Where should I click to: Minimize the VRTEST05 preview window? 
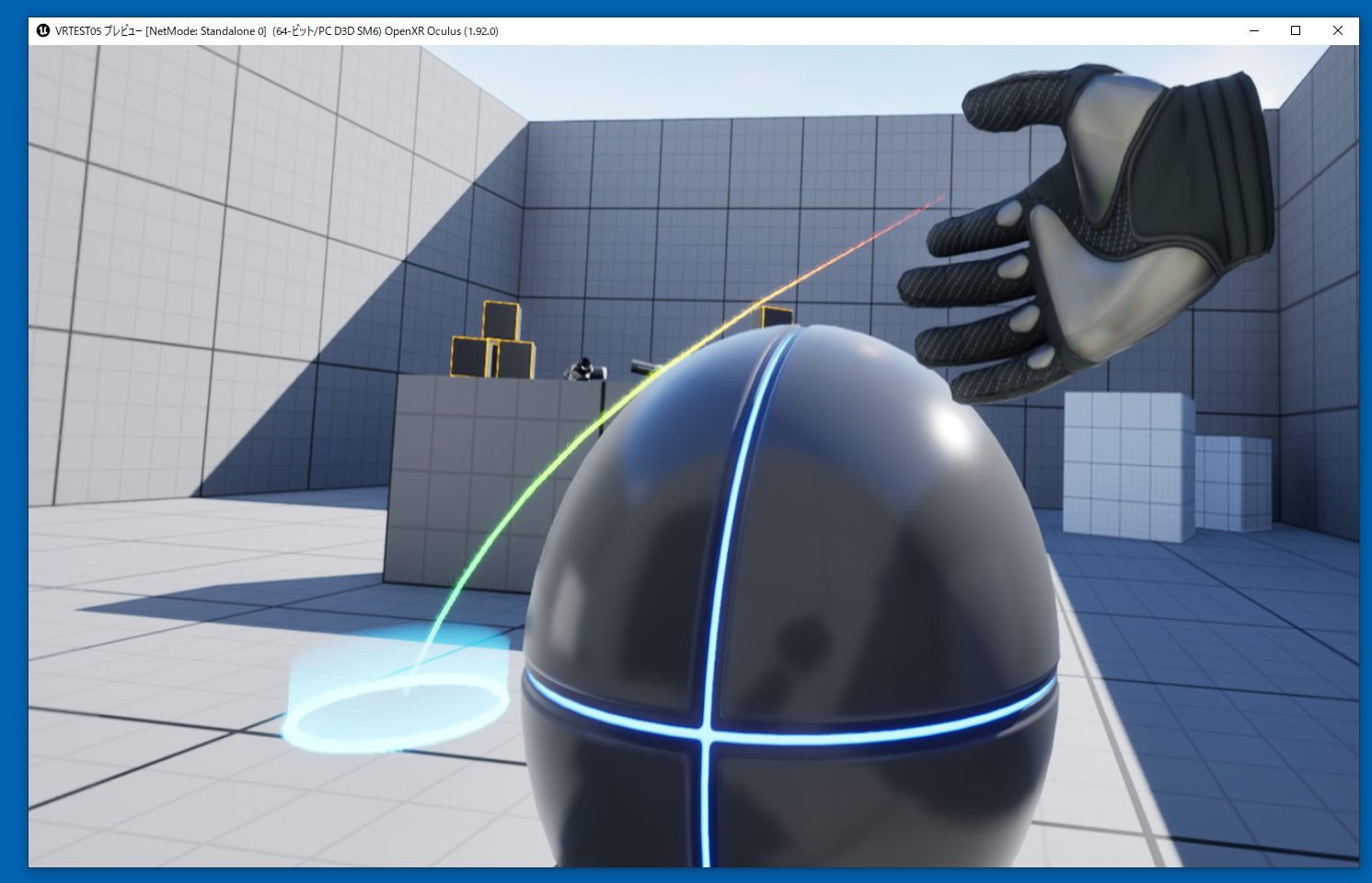(x=1253, y=30)
